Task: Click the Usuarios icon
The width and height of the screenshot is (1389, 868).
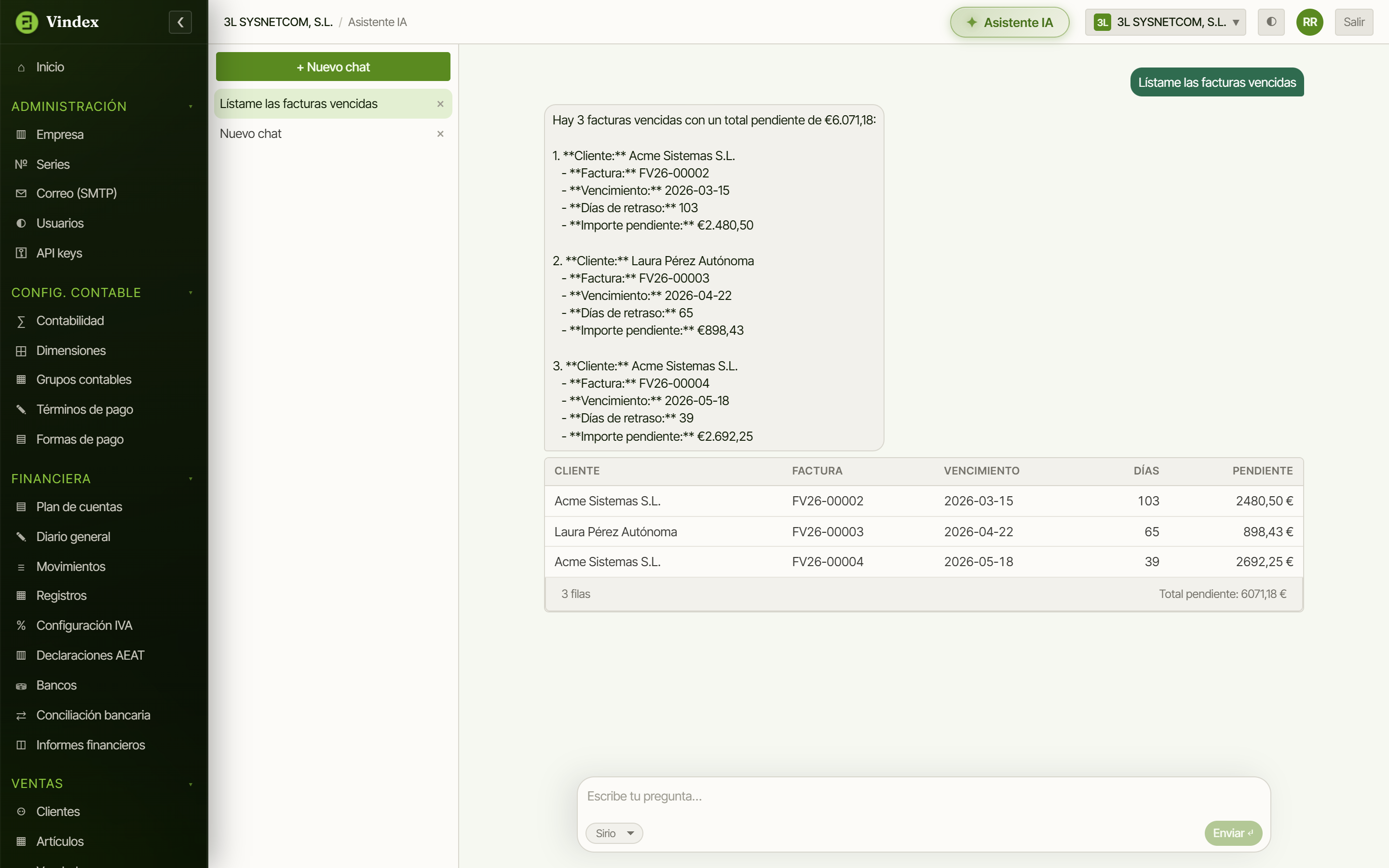Action: (x=21, y=223)
